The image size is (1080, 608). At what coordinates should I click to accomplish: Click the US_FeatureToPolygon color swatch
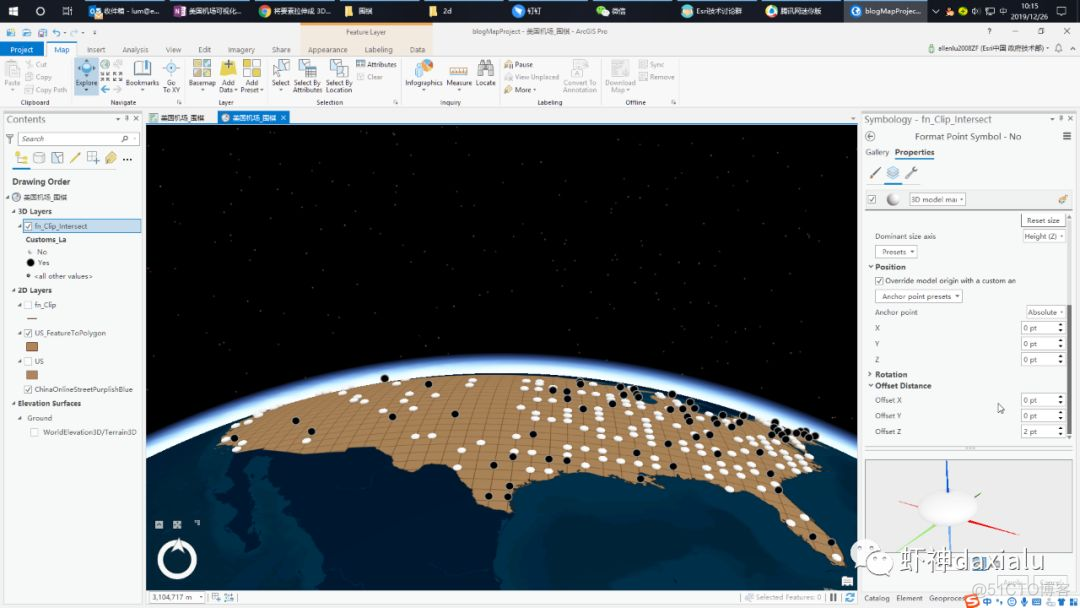pos(31,346)
